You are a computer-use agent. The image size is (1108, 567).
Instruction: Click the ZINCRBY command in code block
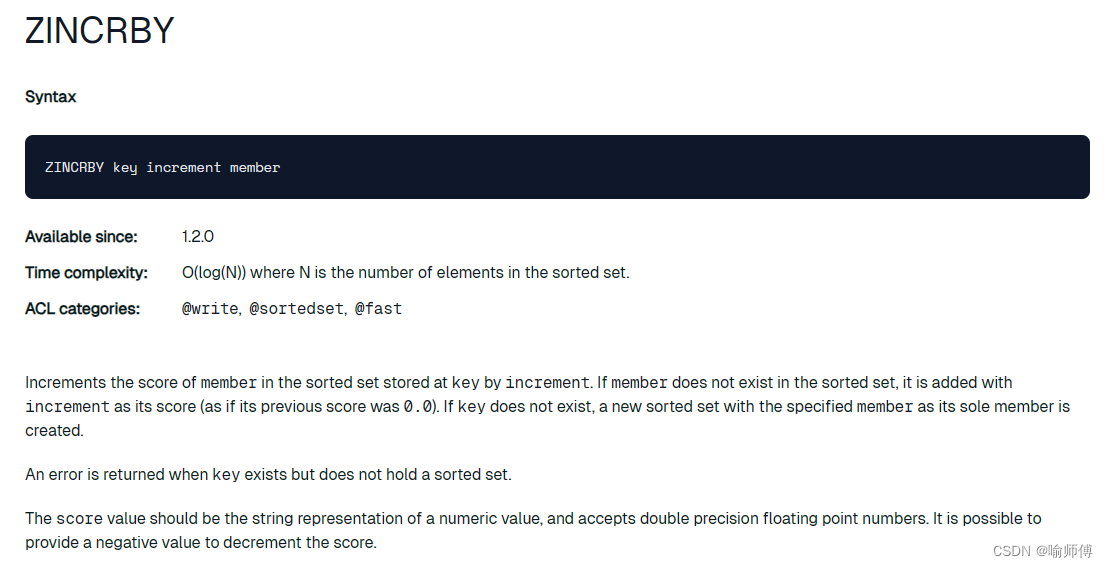tap(74, 168)
